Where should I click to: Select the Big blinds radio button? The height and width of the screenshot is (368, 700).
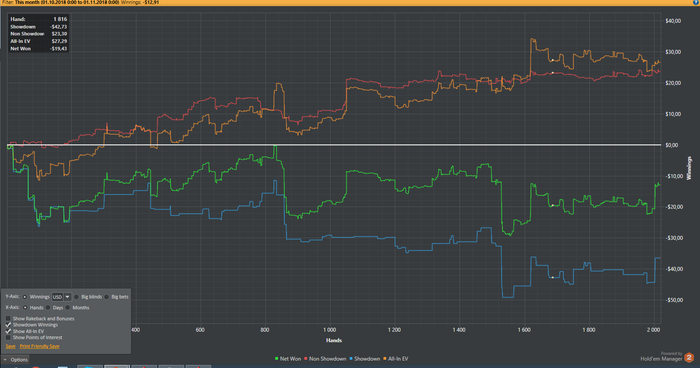pyautogui.click(x=76, y=297)
